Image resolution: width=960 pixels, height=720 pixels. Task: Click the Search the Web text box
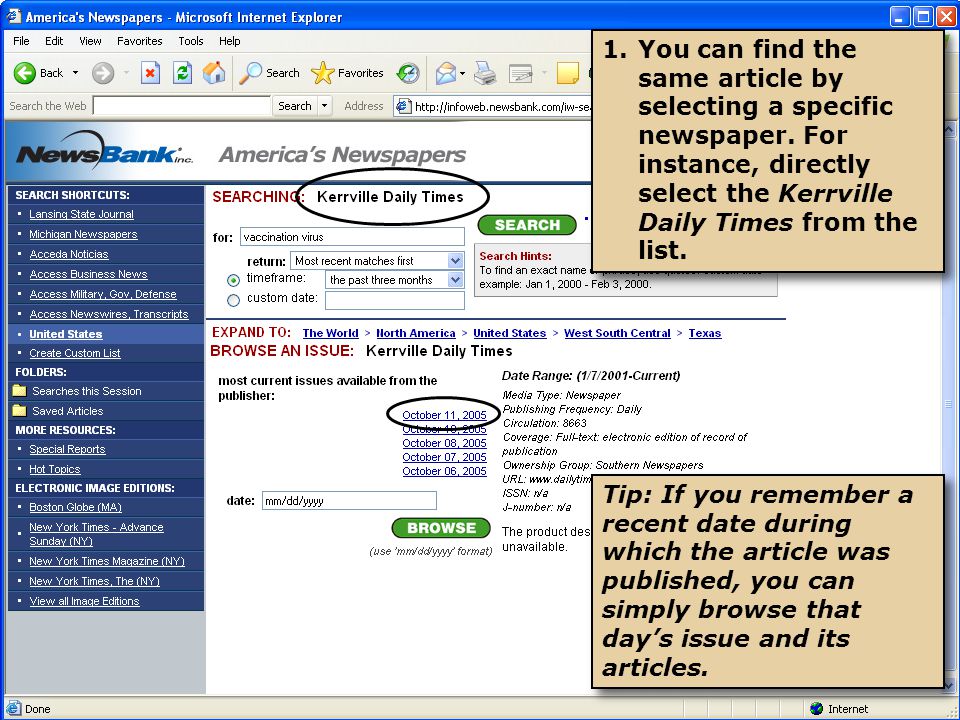coord(182,106)
